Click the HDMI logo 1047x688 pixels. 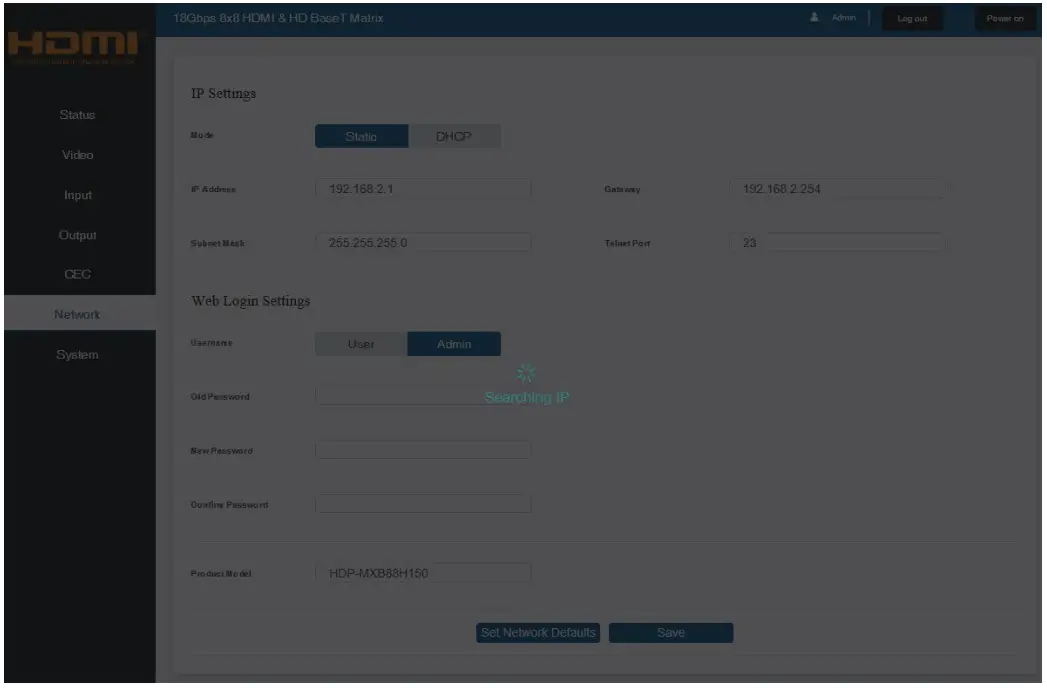(73, 45)
